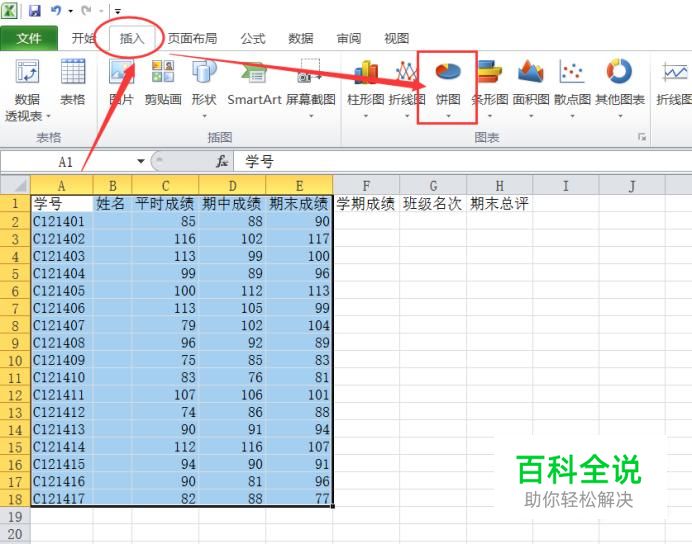Viewport: 692px width, 544px height.
Task: Expand the 面积图 dropdown arrow
Action: pos(531,116)
